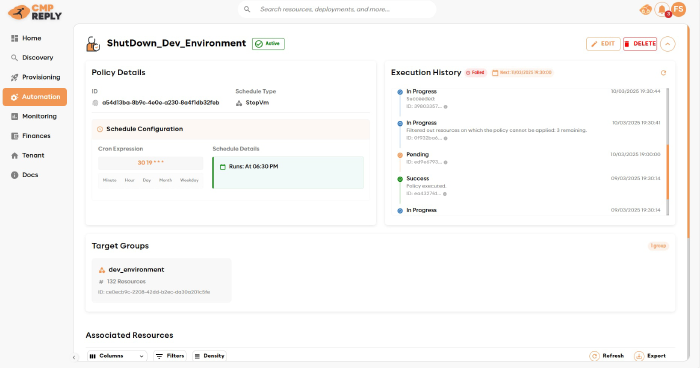Open the Monitoring sidebar item
Image resolution: width=700 pixels, height=368 pixels.
[x=35, y=116]
